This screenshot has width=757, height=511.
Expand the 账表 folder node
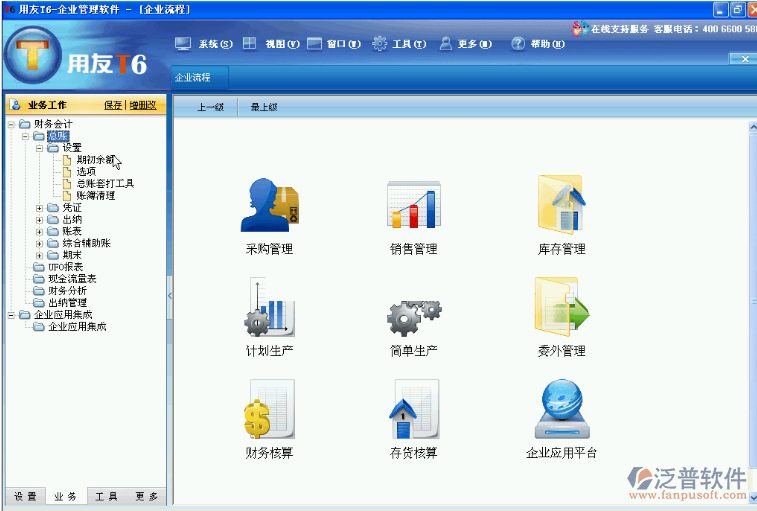pyautogui.click(x=40, y=231)
